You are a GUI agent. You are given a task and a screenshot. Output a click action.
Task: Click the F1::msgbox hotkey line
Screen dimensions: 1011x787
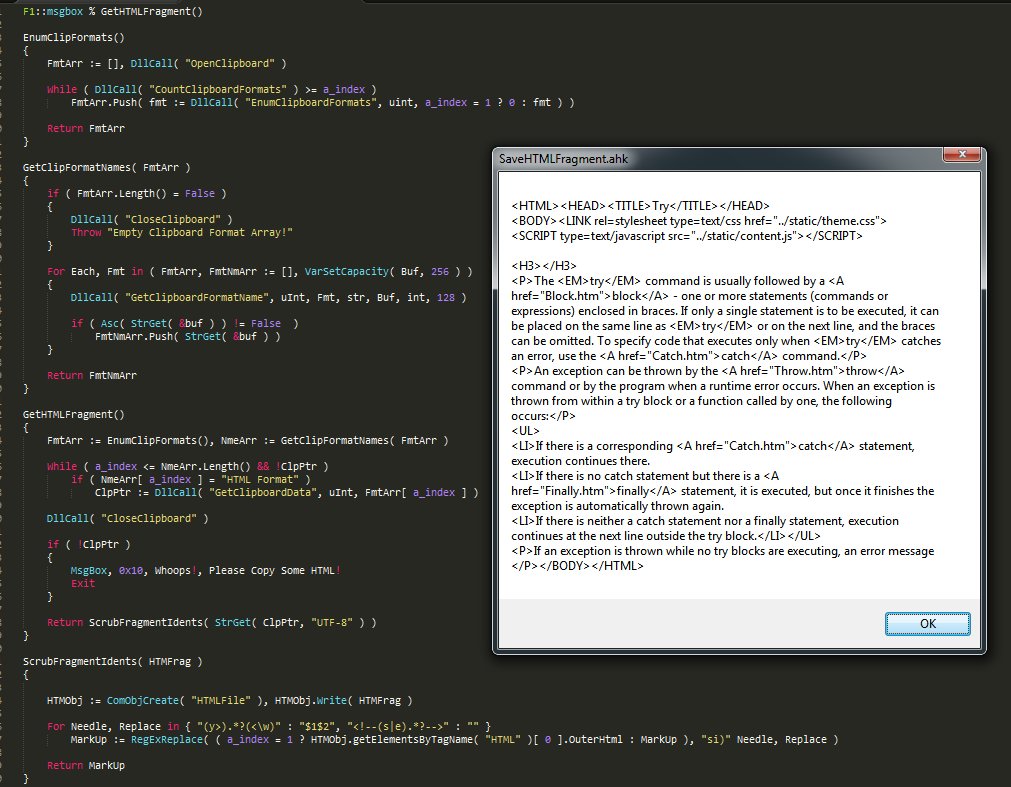[x=112, y=12]
